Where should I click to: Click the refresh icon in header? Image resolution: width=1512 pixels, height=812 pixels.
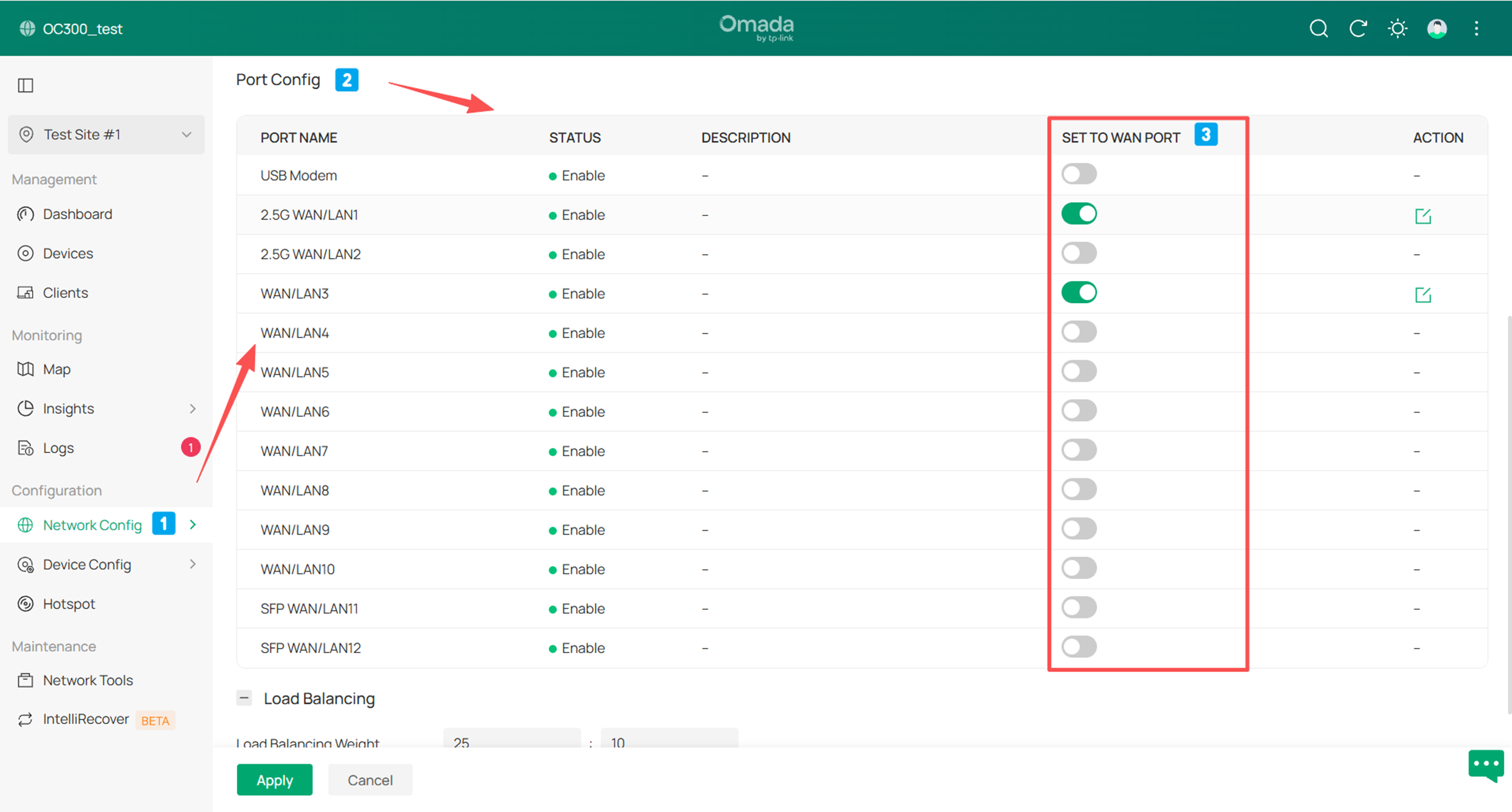(x=1358, y=28)
